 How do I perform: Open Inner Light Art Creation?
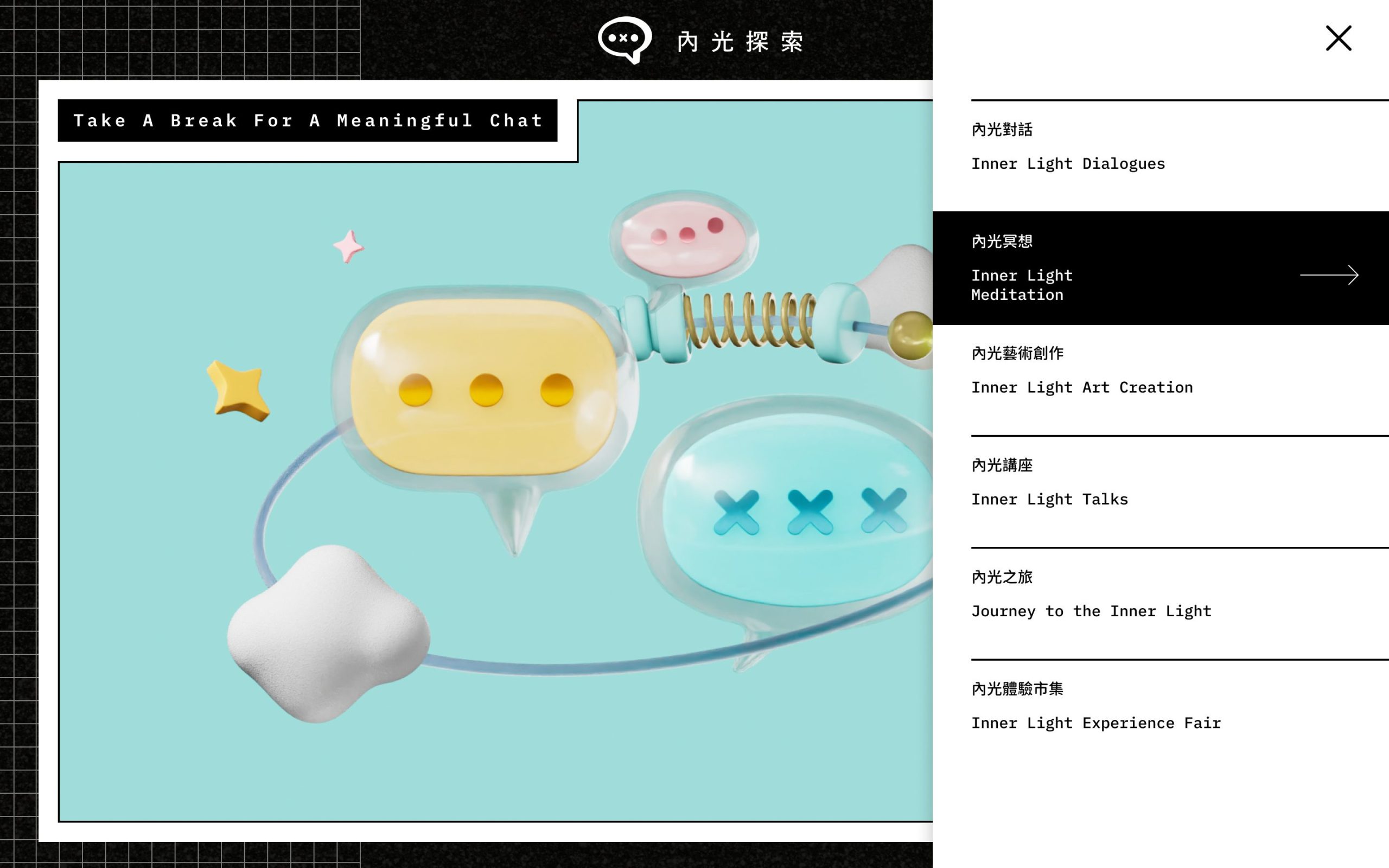[x=1161, y=379]
